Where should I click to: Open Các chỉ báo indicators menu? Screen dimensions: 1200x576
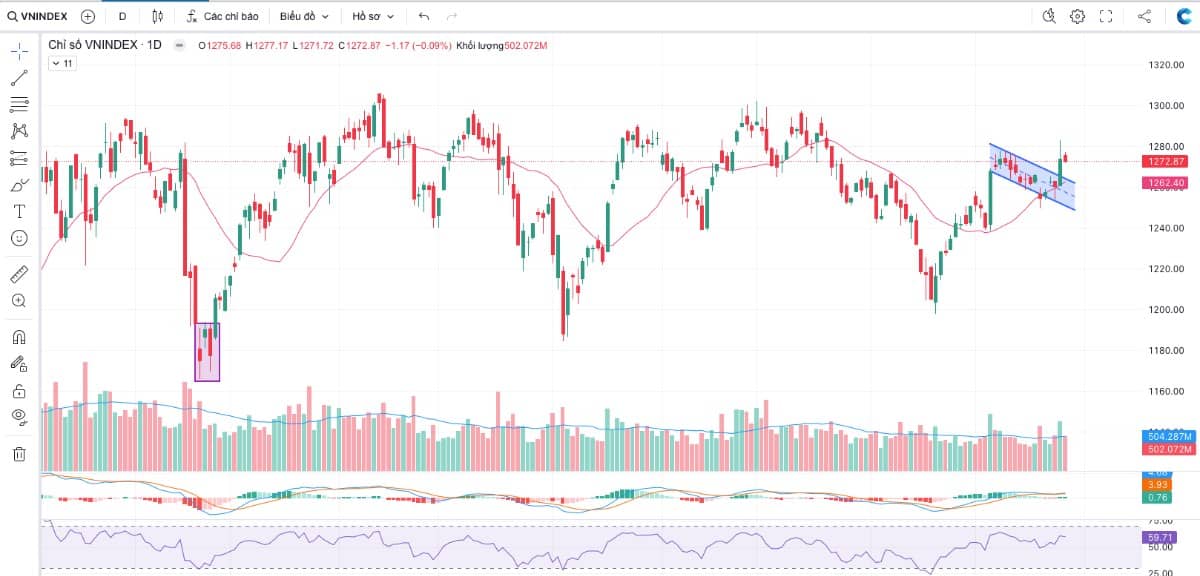click(x=222, y=17)
